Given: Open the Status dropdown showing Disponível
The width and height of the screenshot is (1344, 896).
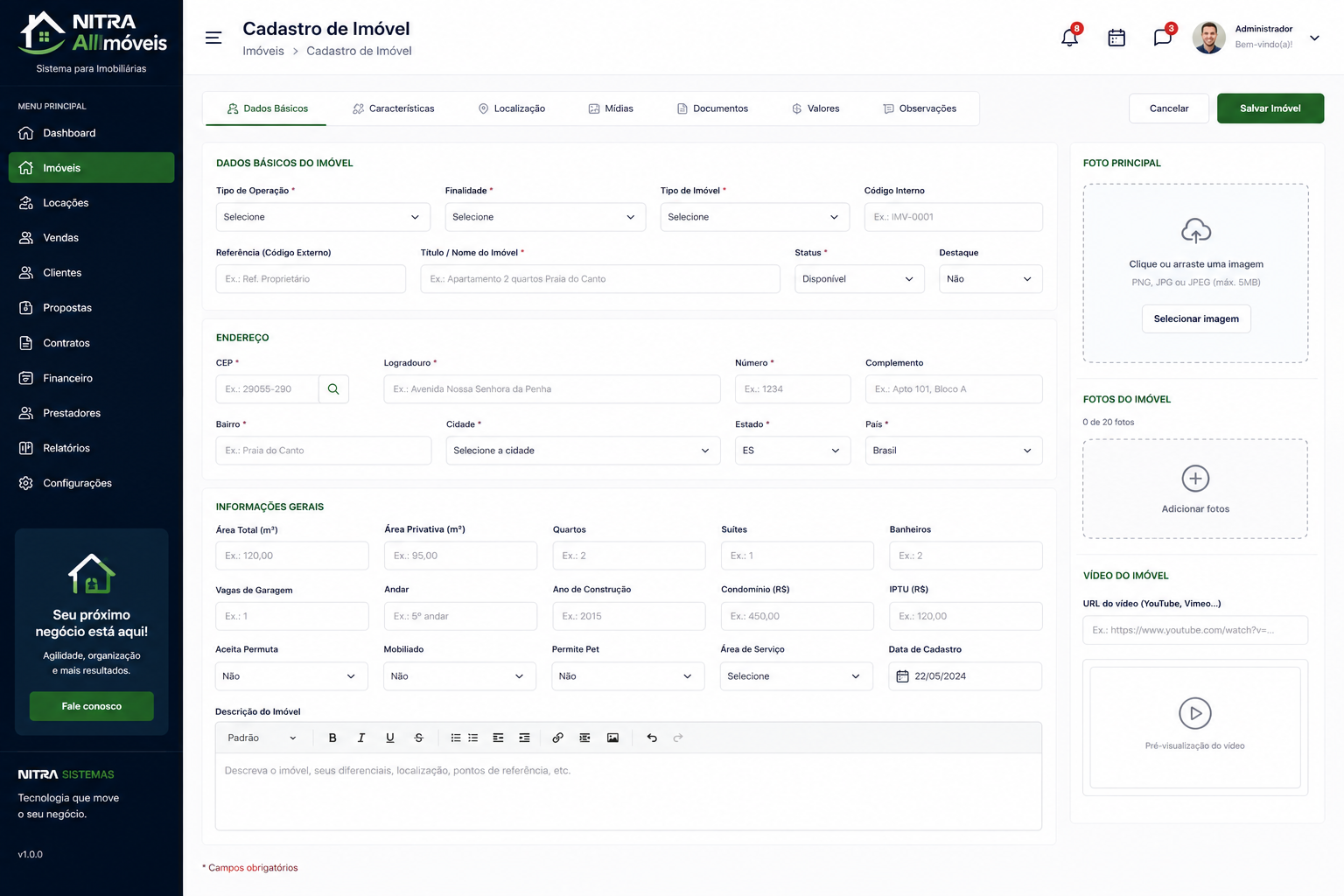Looking at the screenshot, I should (x=859, y=279).
